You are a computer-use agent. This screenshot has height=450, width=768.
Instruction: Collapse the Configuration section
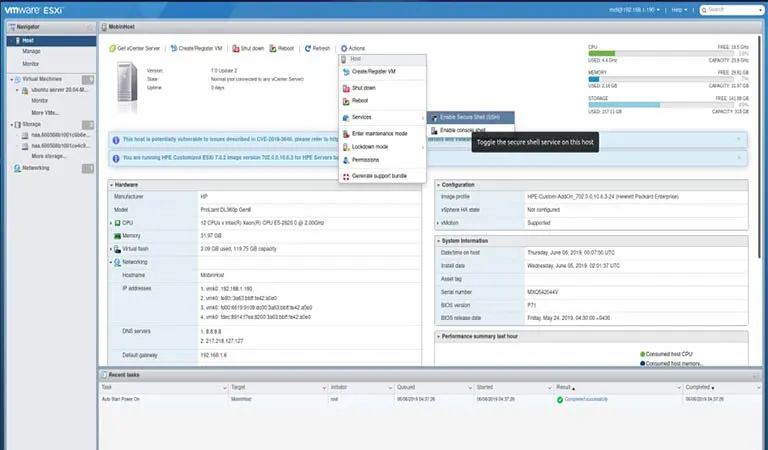pyautogui.click(x=438, y=185)
